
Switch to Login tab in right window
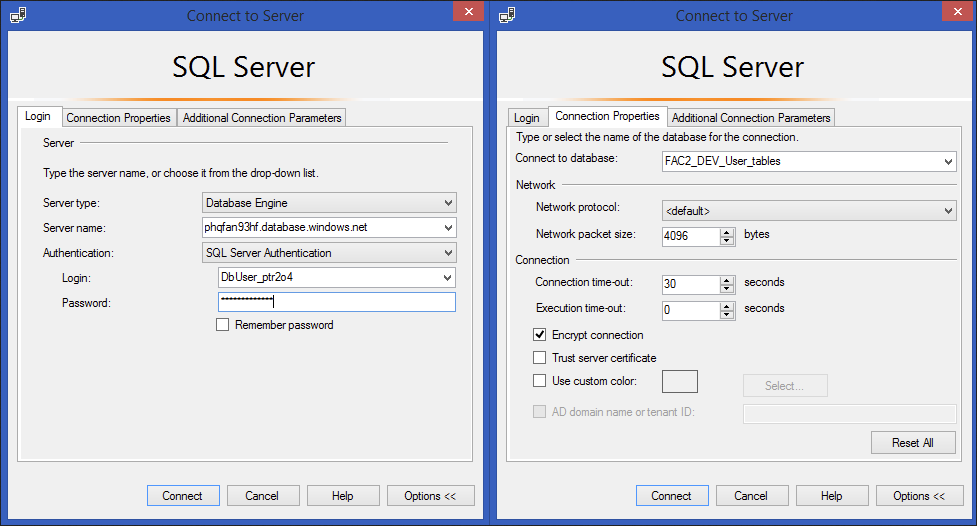[x=527, y=118]
